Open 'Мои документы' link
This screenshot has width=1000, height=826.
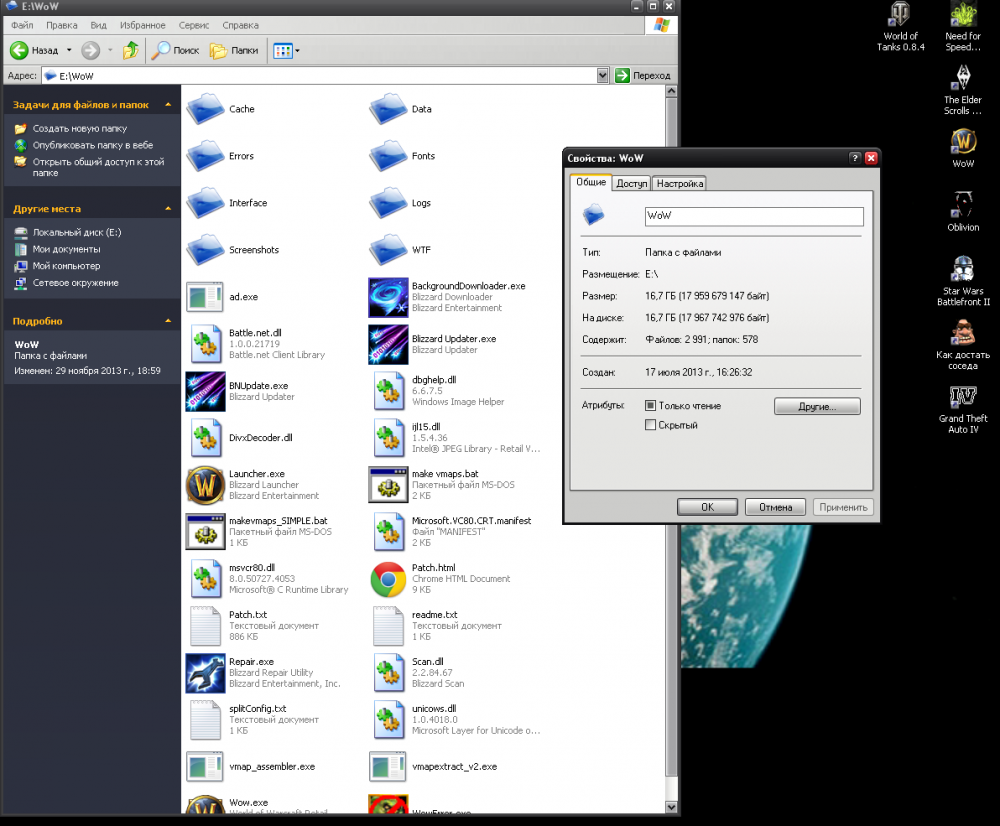click(66, 249)
